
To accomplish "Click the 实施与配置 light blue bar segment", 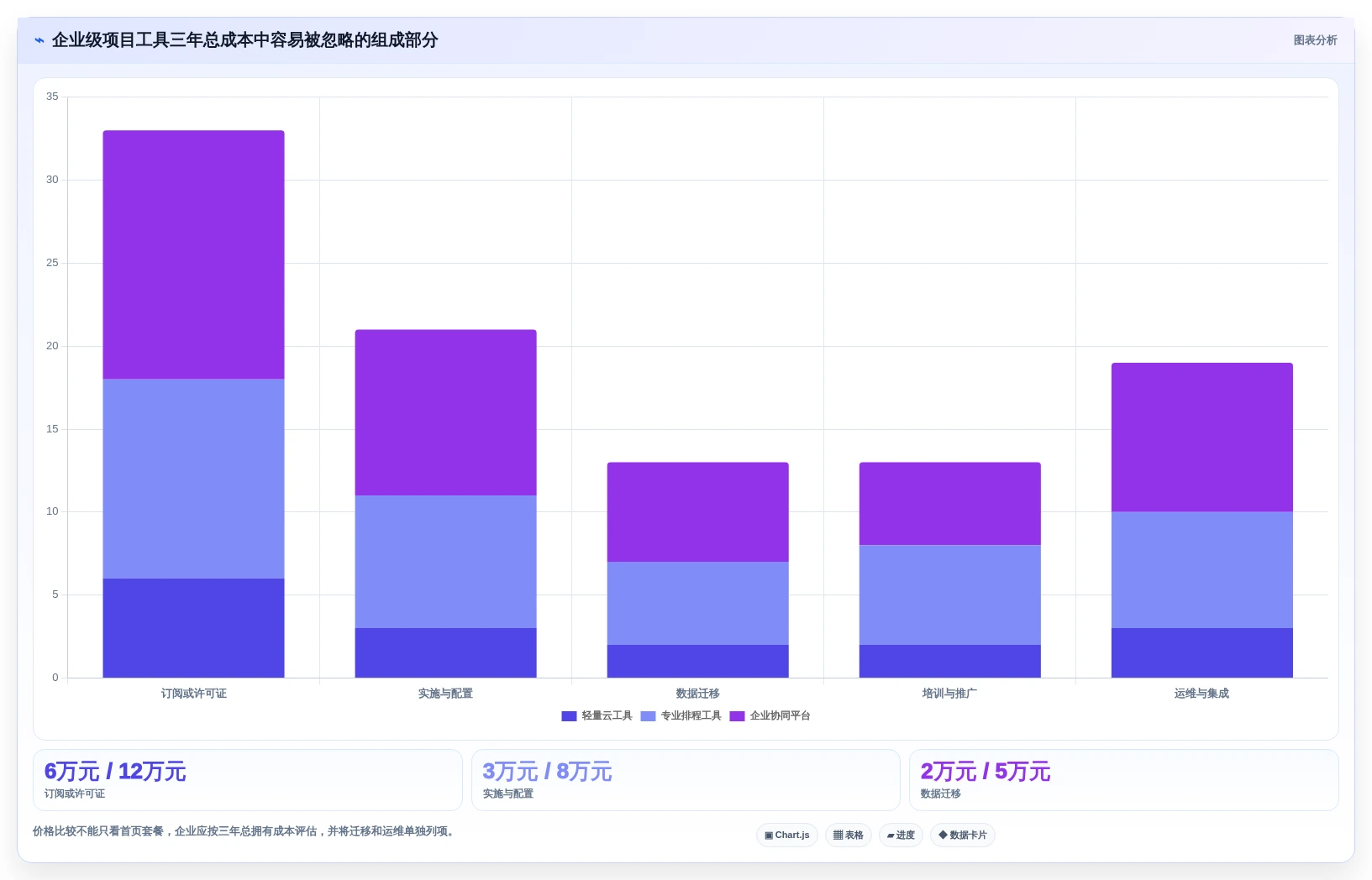I will click(445, 562).
